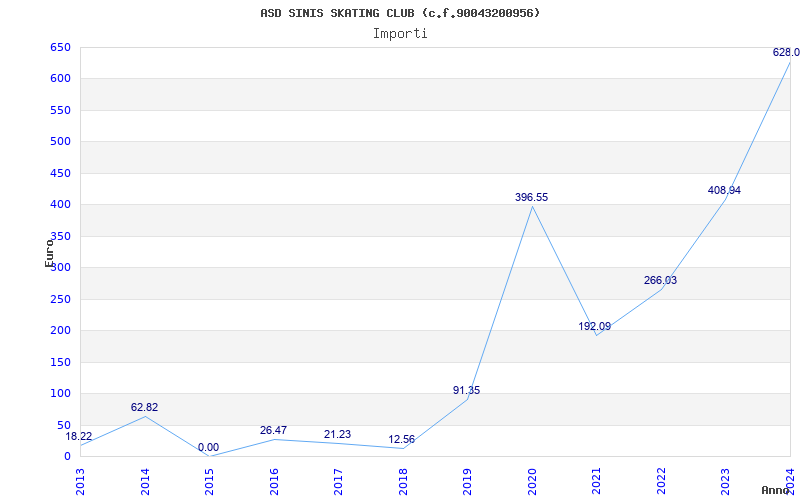Click the 550 y-axis tick label
800x500 pixels.
click(60, 110)
